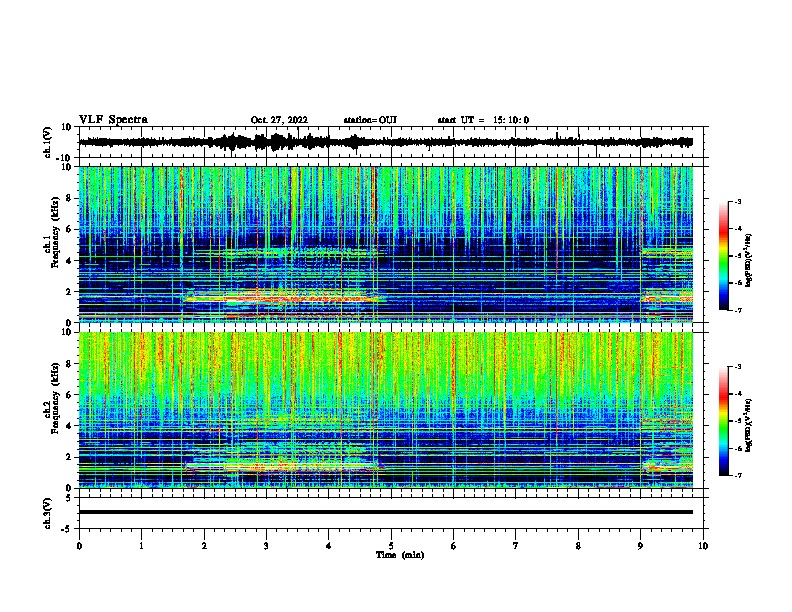The width and height of the screenshot is (792, 612).
Task: Click the "Oct. 27, 2022" date label
Action: point(279,120)
